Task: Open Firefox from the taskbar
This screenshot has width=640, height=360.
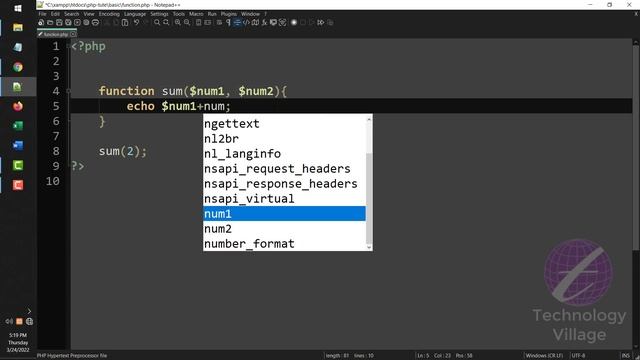Action: coord(18,106)
